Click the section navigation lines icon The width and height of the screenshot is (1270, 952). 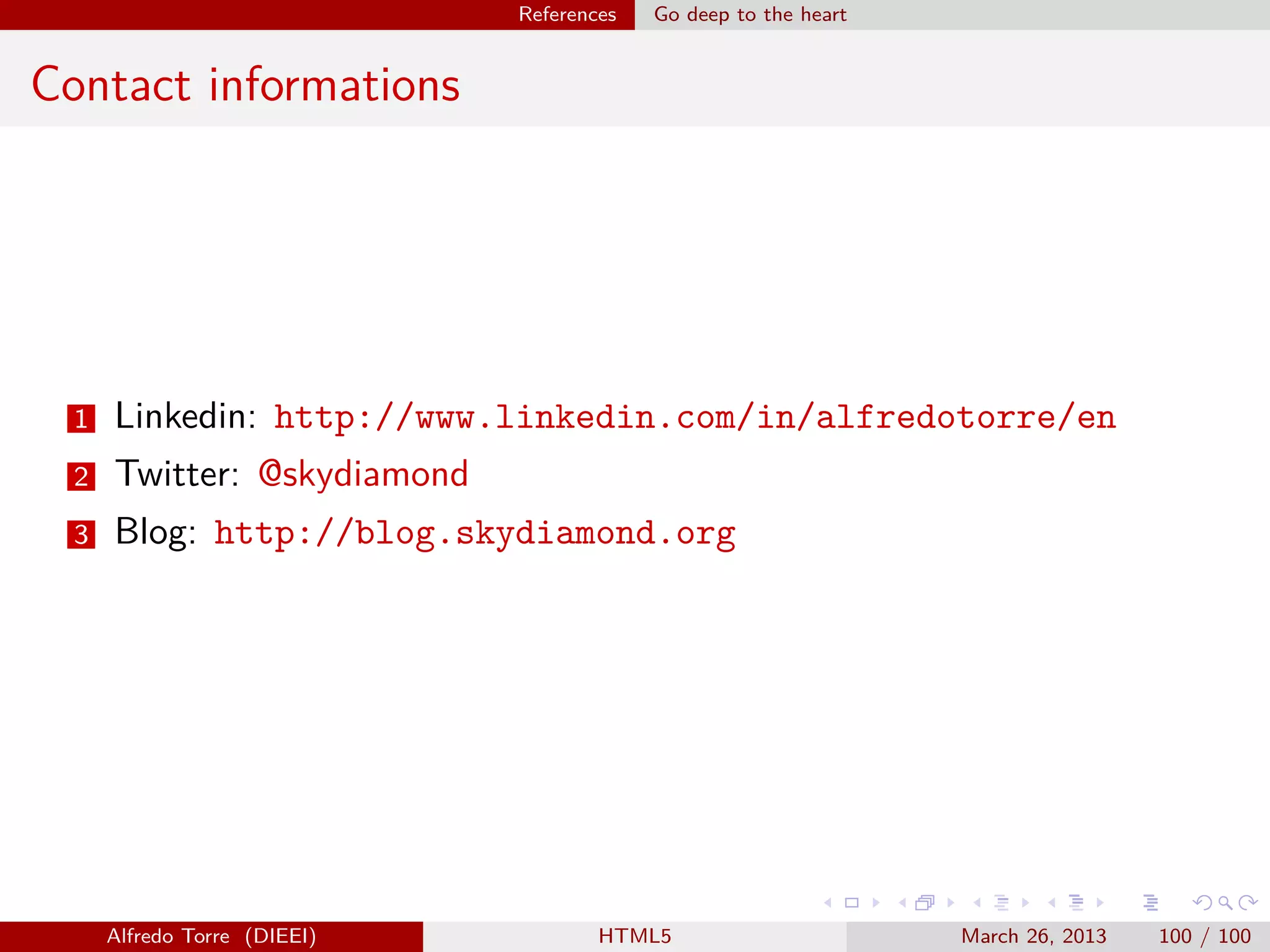(1076, 902)
